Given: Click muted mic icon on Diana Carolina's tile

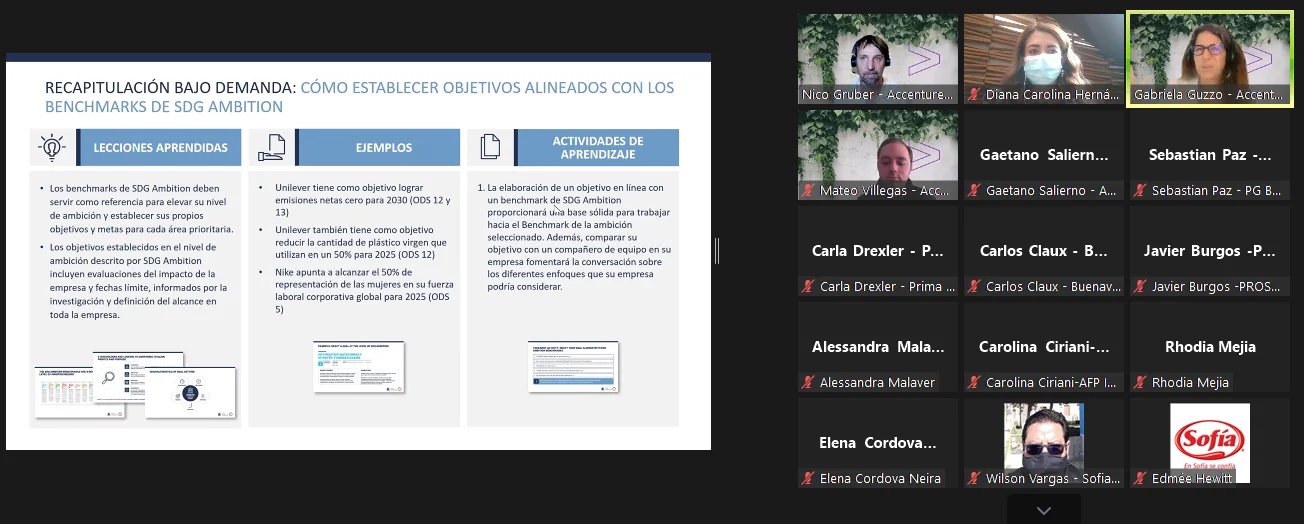Looking at the screenshot, I should [x=974, y=95].
